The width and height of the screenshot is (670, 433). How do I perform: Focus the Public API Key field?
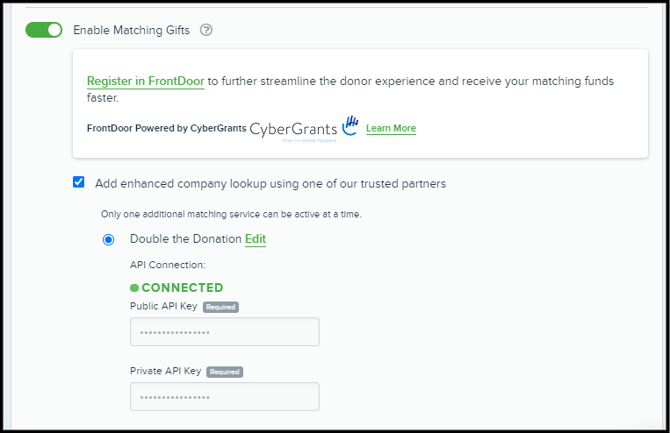(224, 332)
